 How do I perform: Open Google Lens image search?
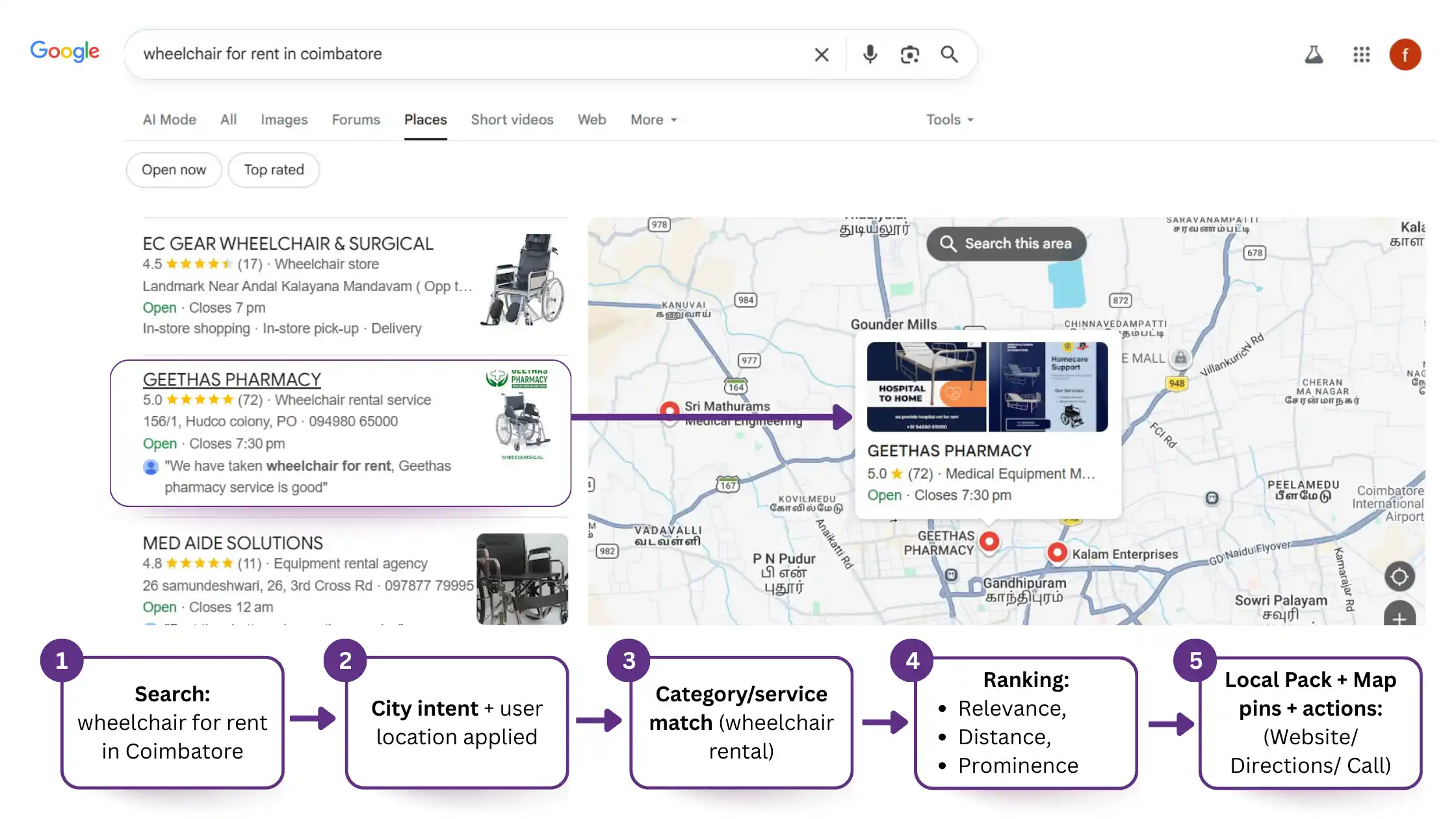(x=909, y=55)
